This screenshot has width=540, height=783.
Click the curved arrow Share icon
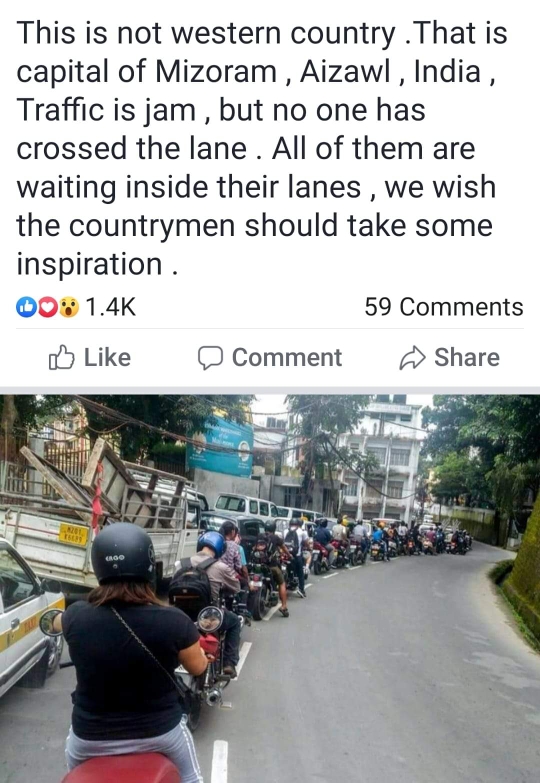click(413, 358)
